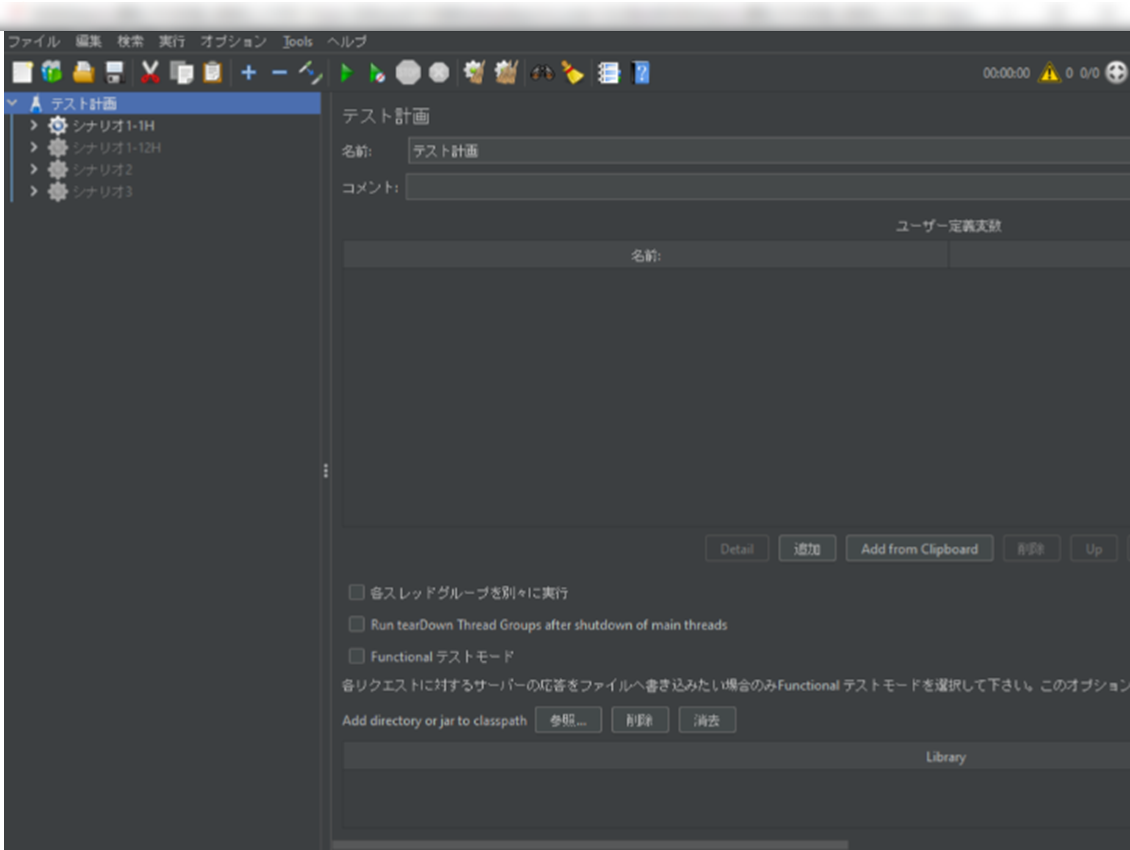Start the test run
The height and width of the screenshot is (850, 1130).
[346, 72]
